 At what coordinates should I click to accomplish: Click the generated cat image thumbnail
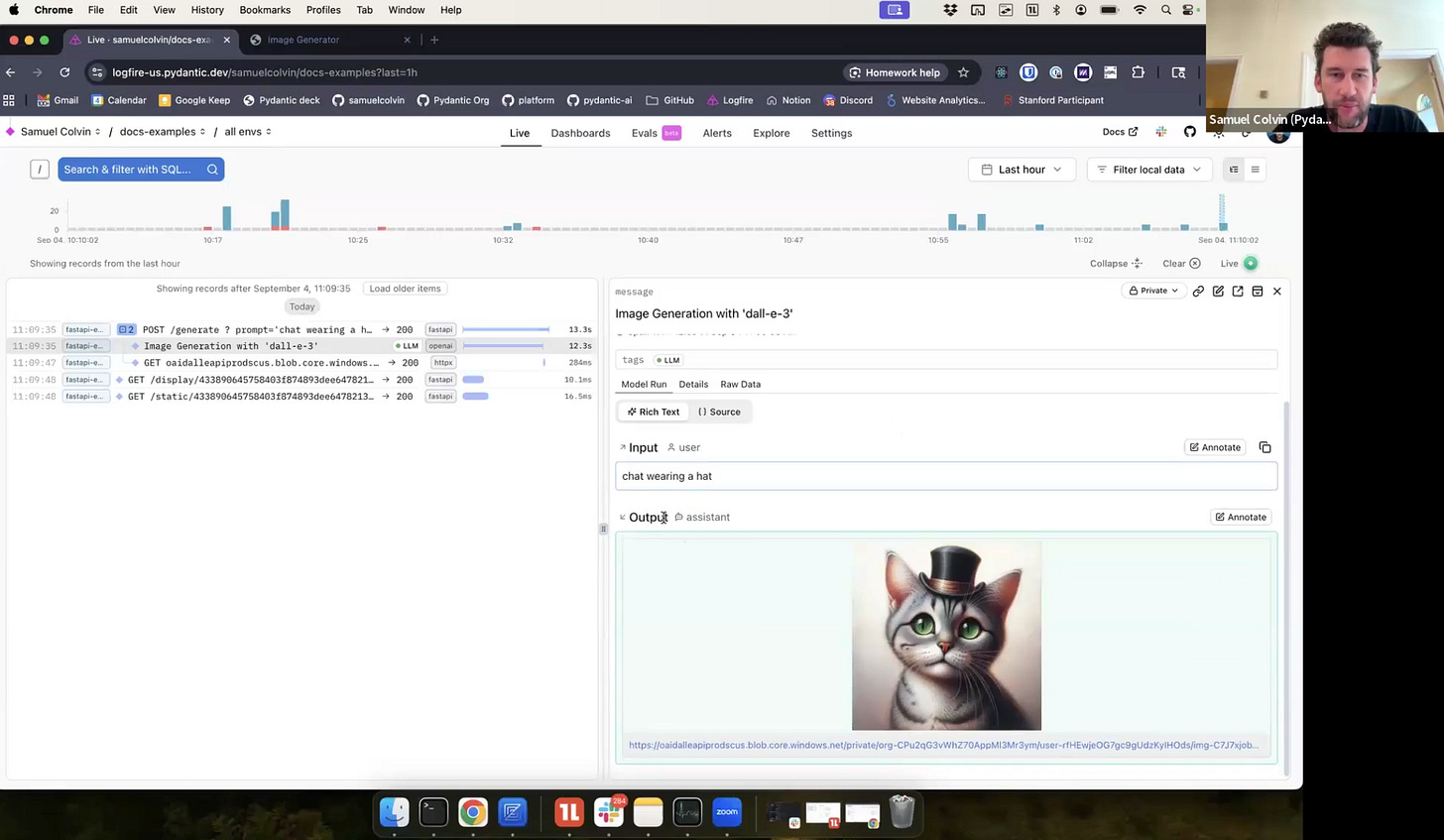pos(946,636)
